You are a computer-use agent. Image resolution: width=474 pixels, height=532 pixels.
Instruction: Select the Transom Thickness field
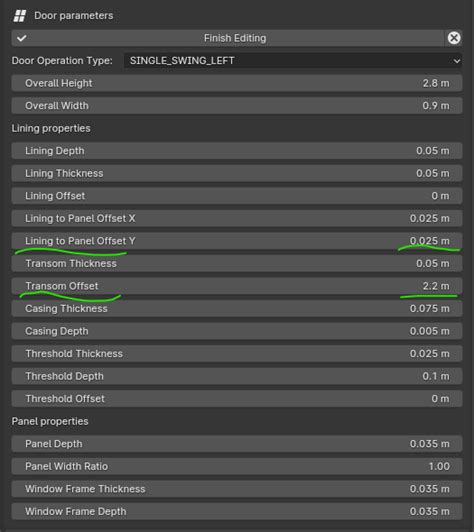(237, 264)
